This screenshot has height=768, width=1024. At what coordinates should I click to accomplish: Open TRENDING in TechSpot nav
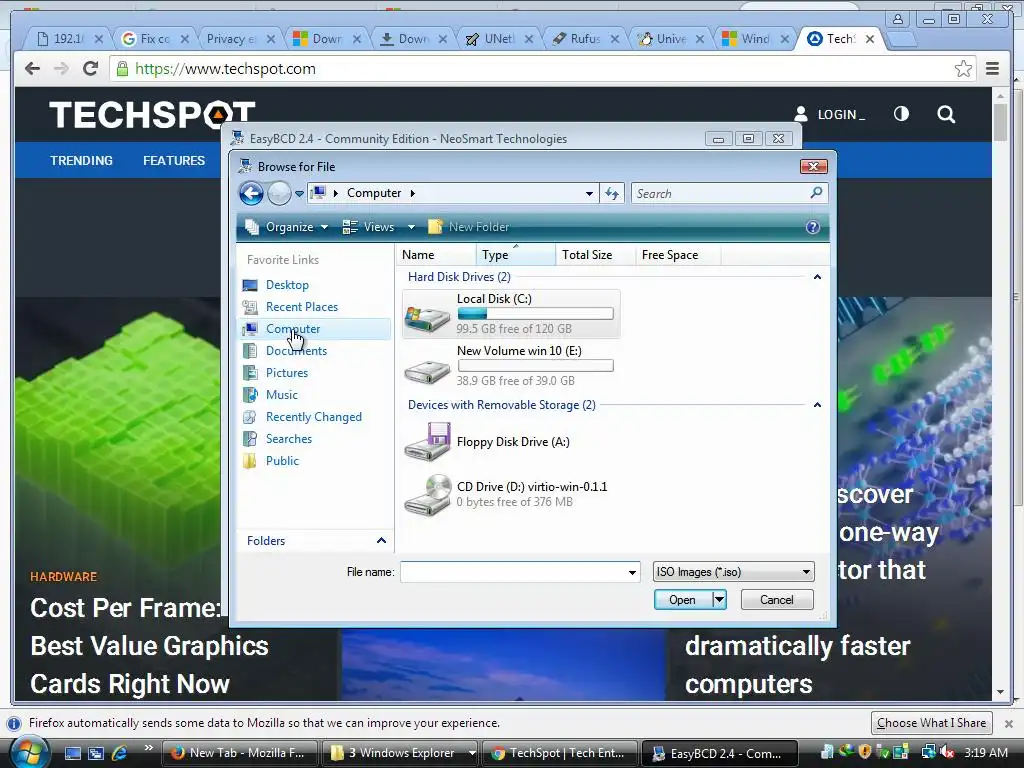[x=82, y=161]
